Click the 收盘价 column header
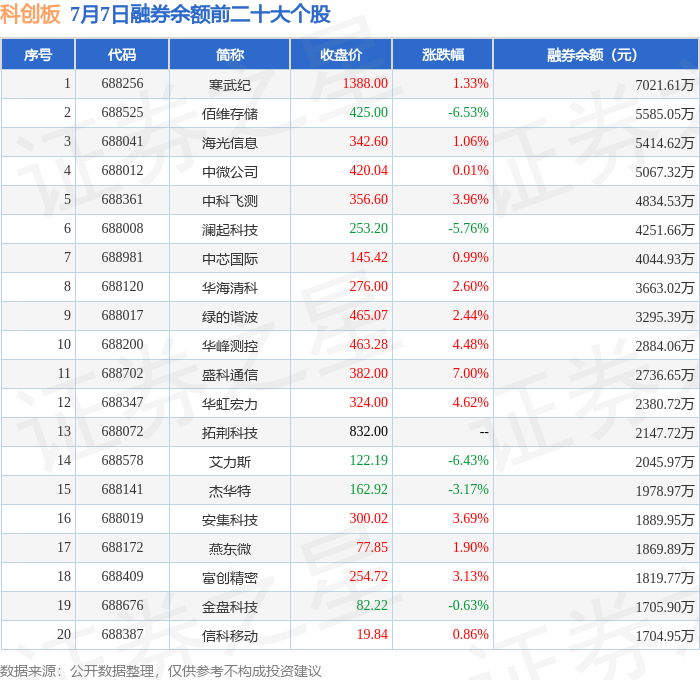 pos(341,54)
